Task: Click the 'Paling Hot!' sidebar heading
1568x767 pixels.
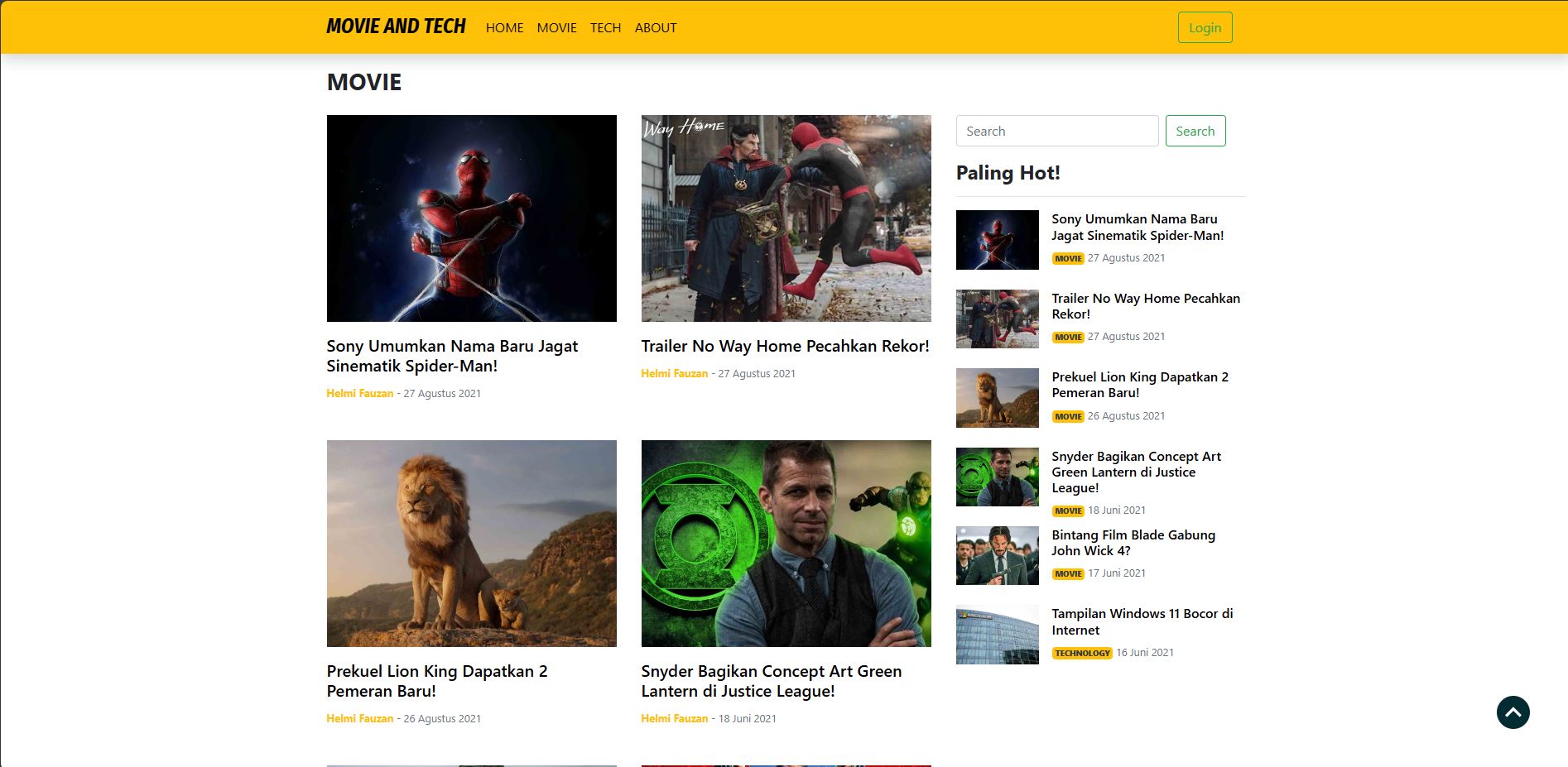Action: [1008, 172]
